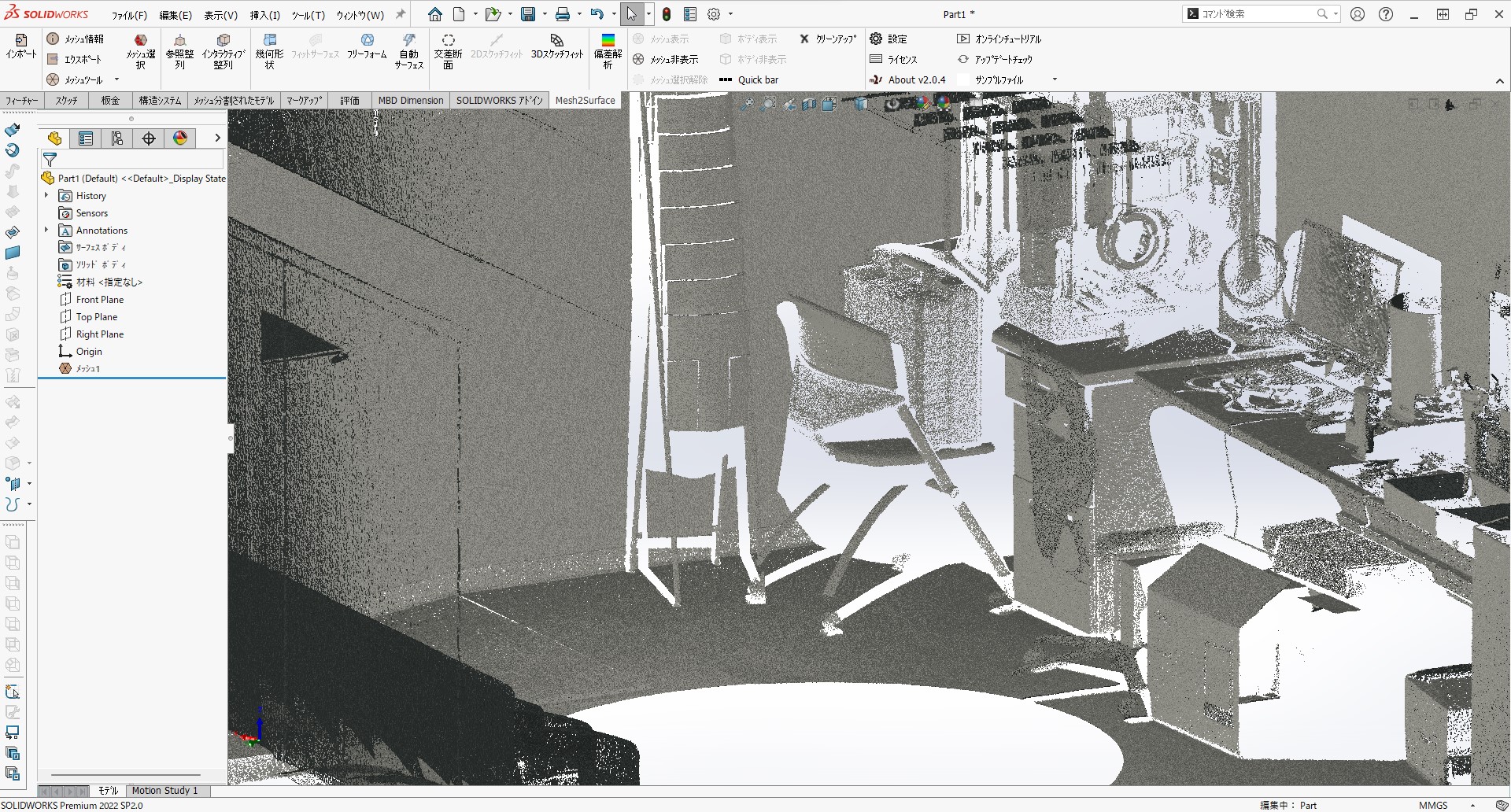This screenshot has width=1511, height=812.
Task: Open the サンプルファイル dropdown
Action: (1055, 79)
